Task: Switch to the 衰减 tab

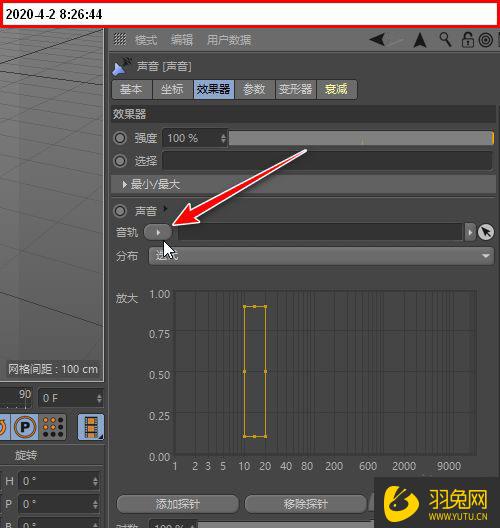Action: [336, 89]
